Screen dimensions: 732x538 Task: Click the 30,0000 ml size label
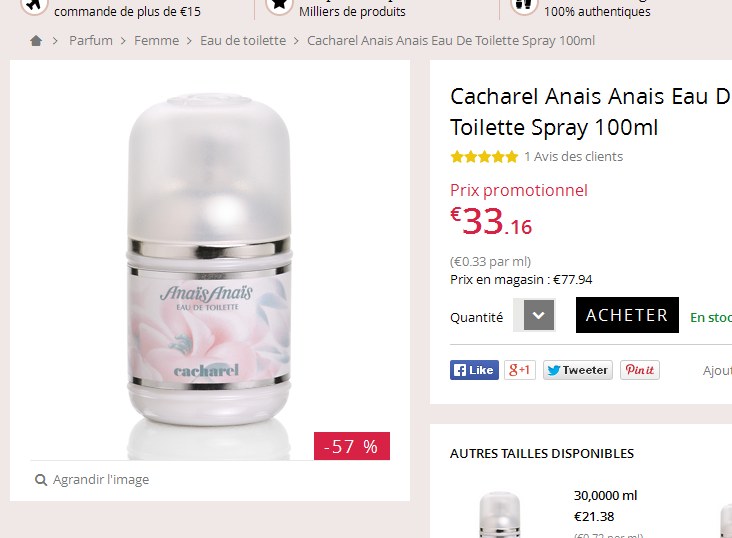605,496
